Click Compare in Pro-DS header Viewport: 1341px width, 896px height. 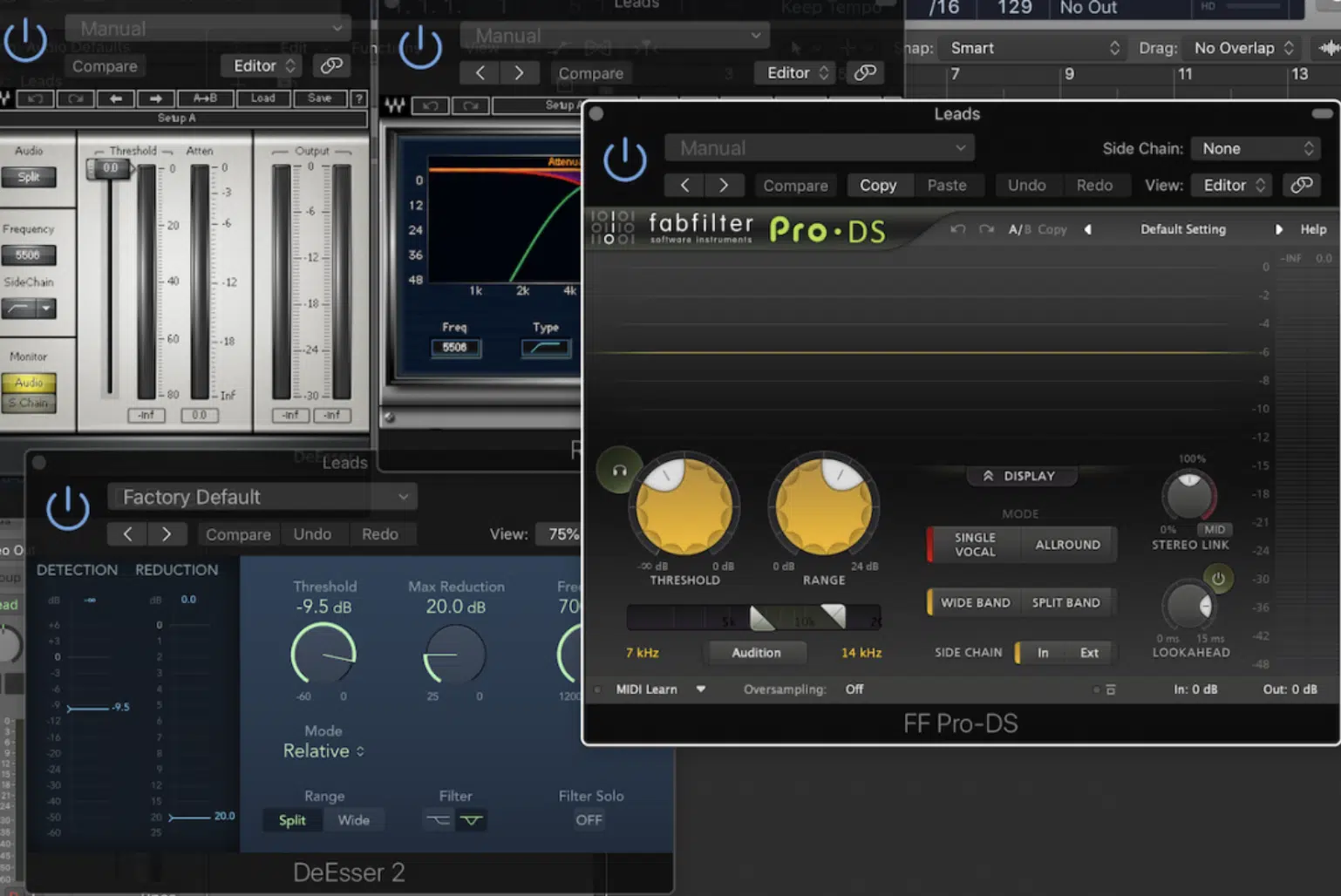795,185
